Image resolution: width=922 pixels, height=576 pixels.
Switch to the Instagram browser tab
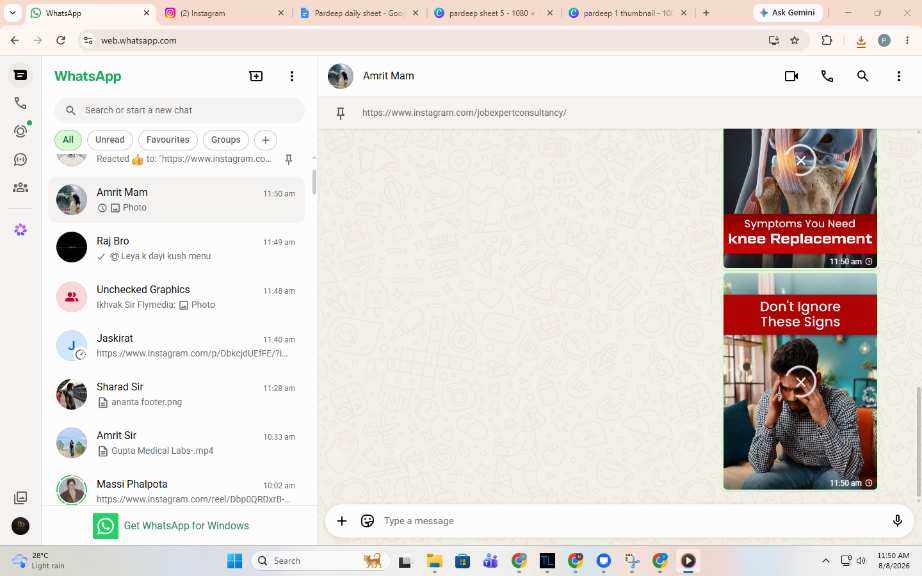click(x=224, y=13)
